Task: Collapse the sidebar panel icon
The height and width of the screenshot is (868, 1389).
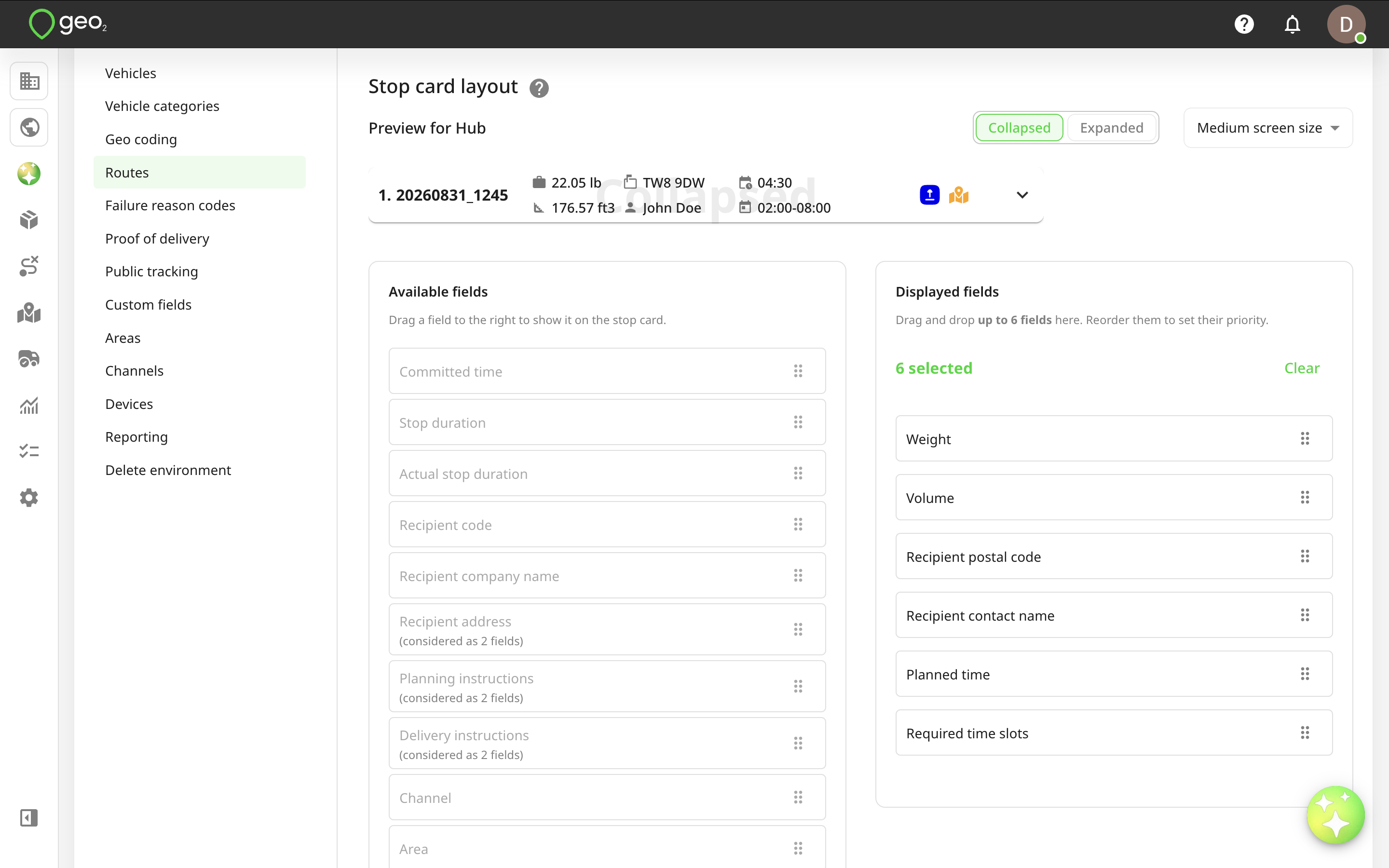Action: pyautogui.click(x=29, y=817)
